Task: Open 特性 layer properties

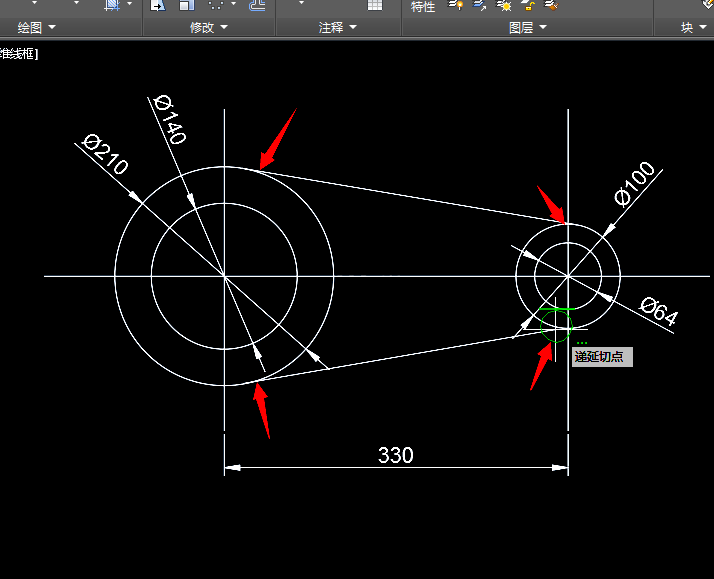Action: [x=423, y=6]
